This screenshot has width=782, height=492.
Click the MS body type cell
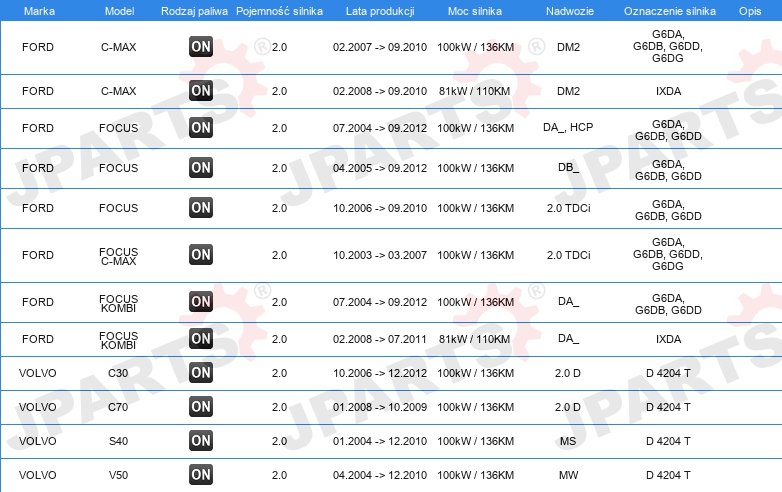[568, 441]
